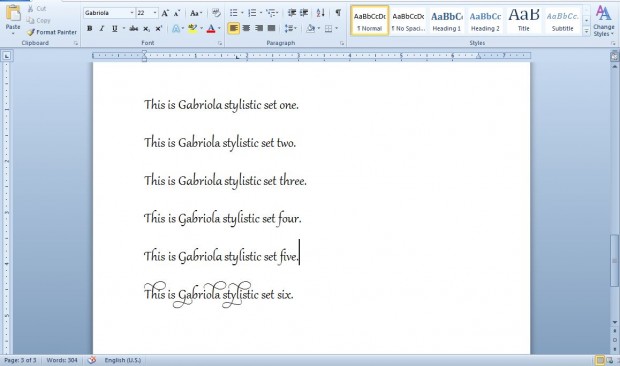Open the Change Case Aa dropdown
Image resolution: width=620 pixels, height=366 pixels.
pos(196,13)
